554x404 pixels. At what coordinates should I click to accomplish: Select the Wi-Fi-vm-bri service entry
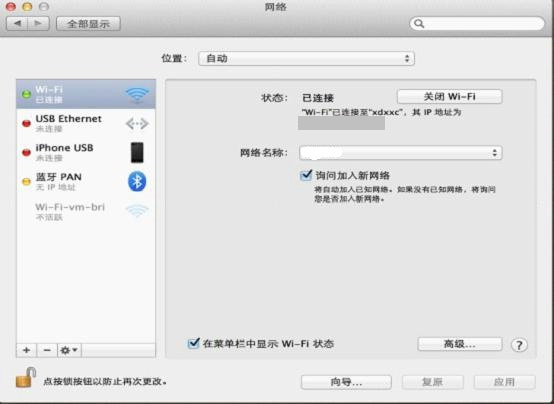point(86,211)
